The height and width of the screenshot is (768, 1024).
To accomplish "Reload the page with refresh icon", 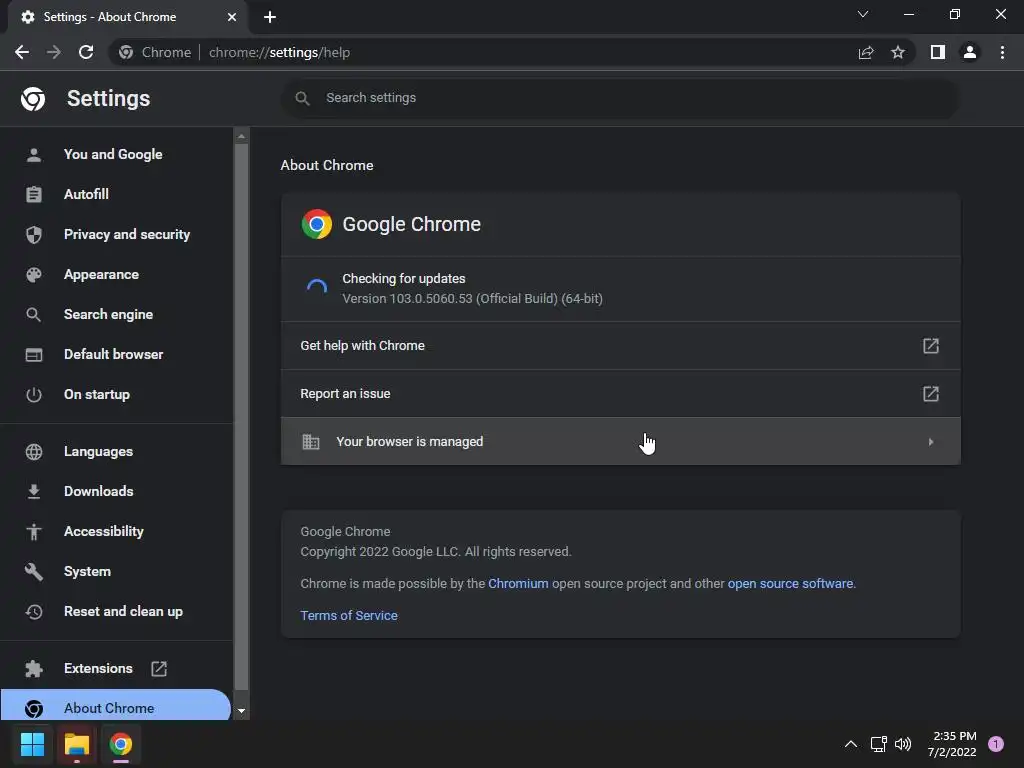I will (x=86, y=52).
